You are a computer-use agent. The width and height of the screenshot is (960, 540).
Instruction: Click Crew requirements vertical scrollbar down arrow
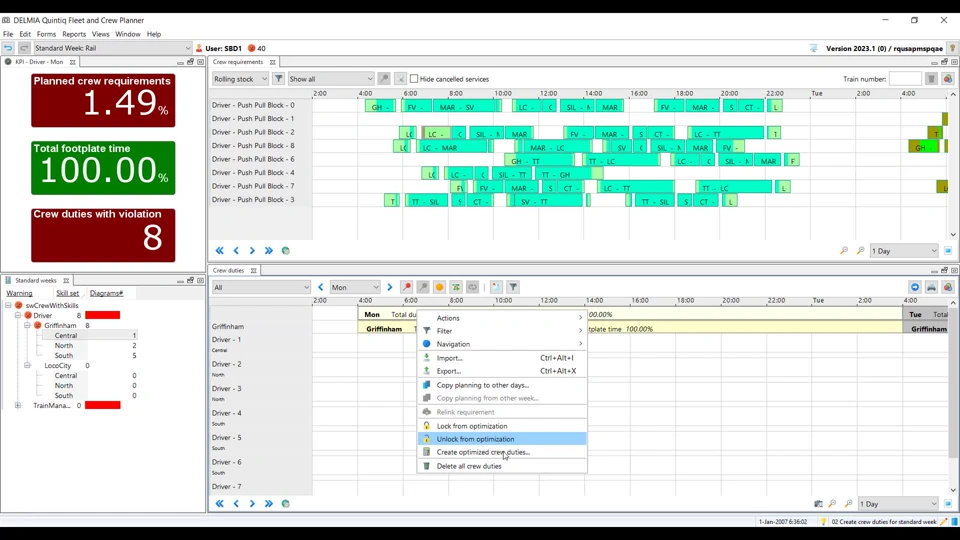953,234
